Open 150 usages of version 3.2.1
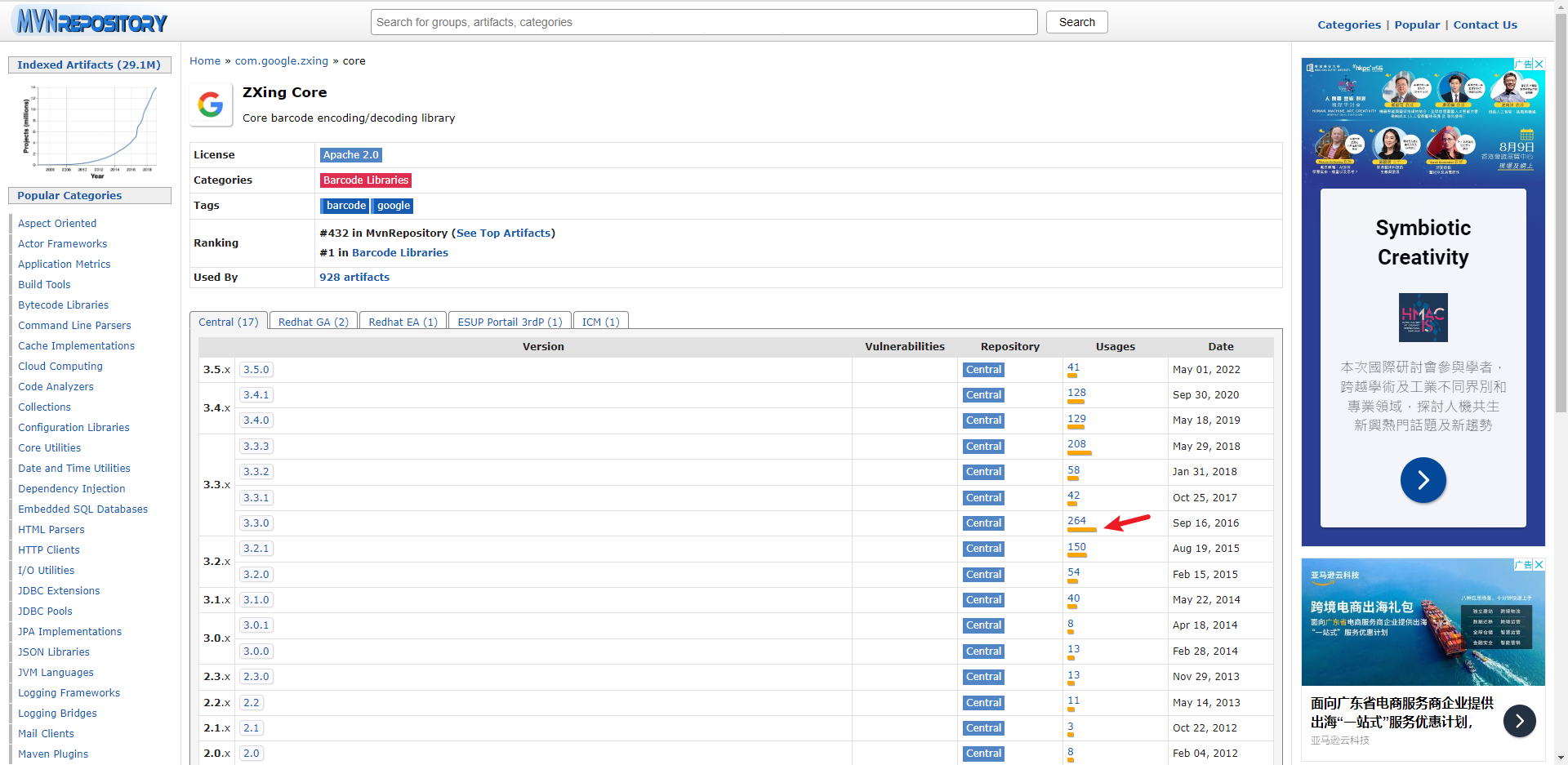The image size is (1568, 765). tap(1077, 546)
